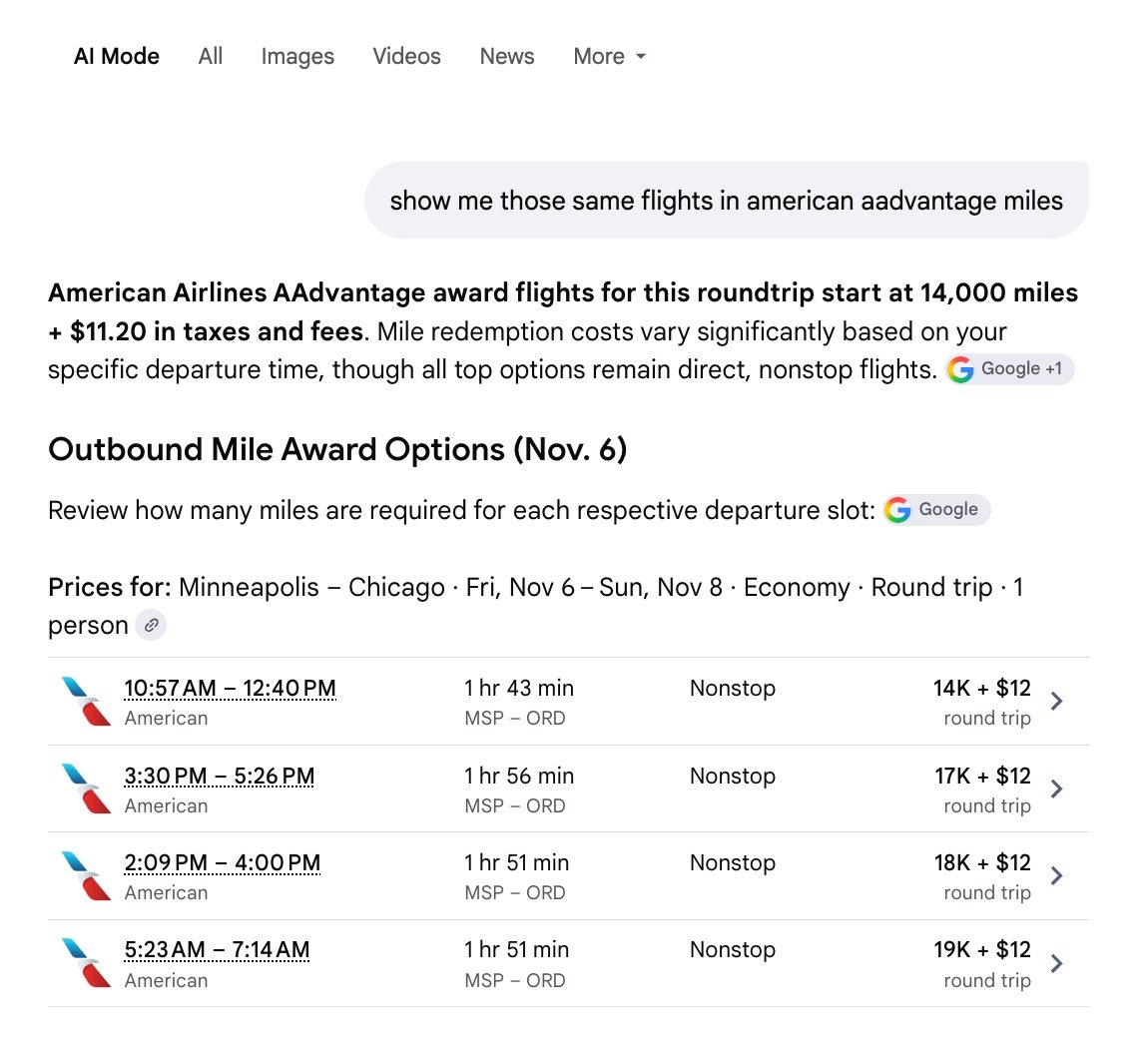Image resolution: width=1148 pixels, height=1046 pixels.
Task: Select the All results tab
Action: 210,56
